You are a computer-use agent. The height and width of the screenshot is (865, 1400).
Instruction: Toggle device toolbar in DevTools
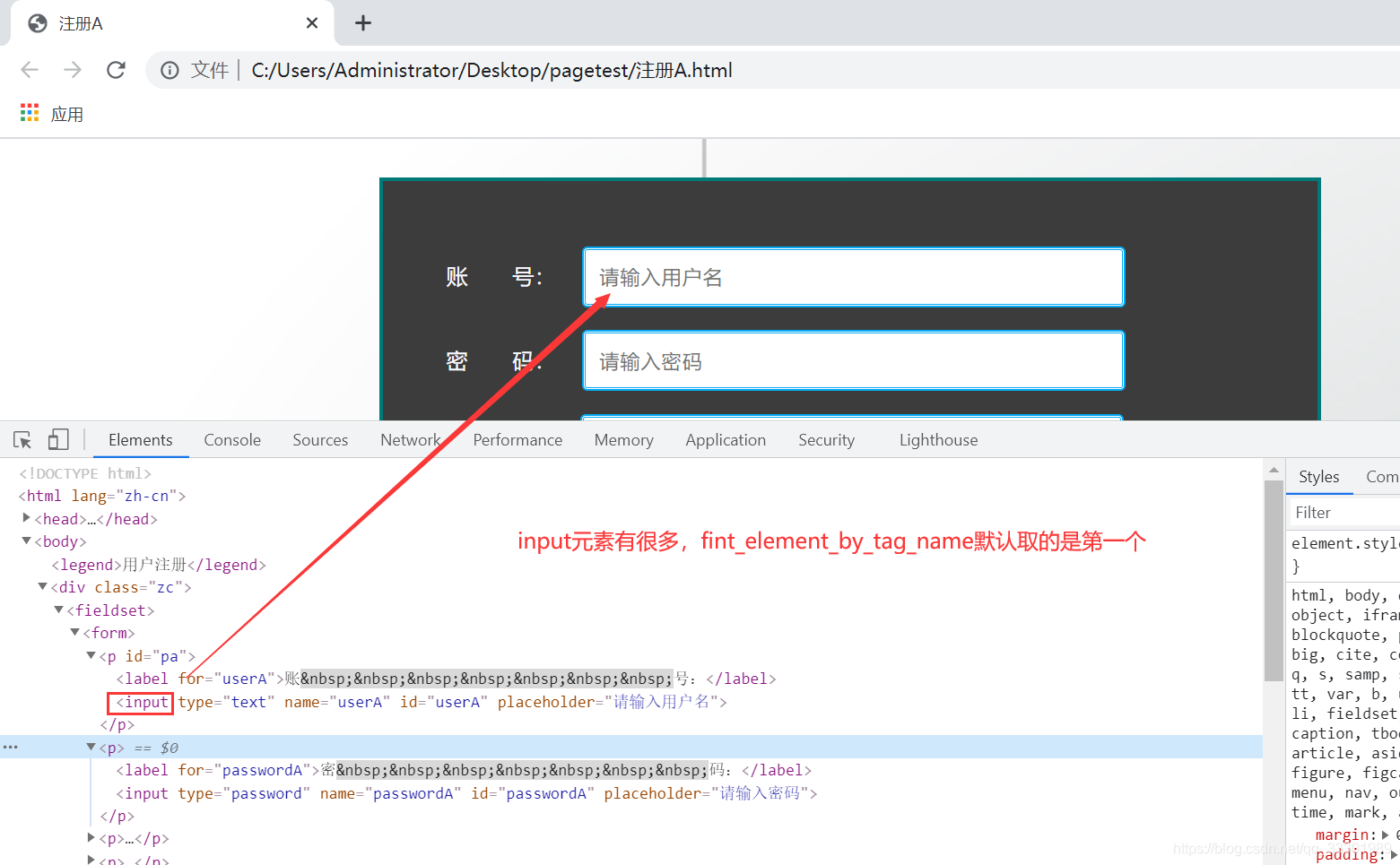[x=58, y=440]
